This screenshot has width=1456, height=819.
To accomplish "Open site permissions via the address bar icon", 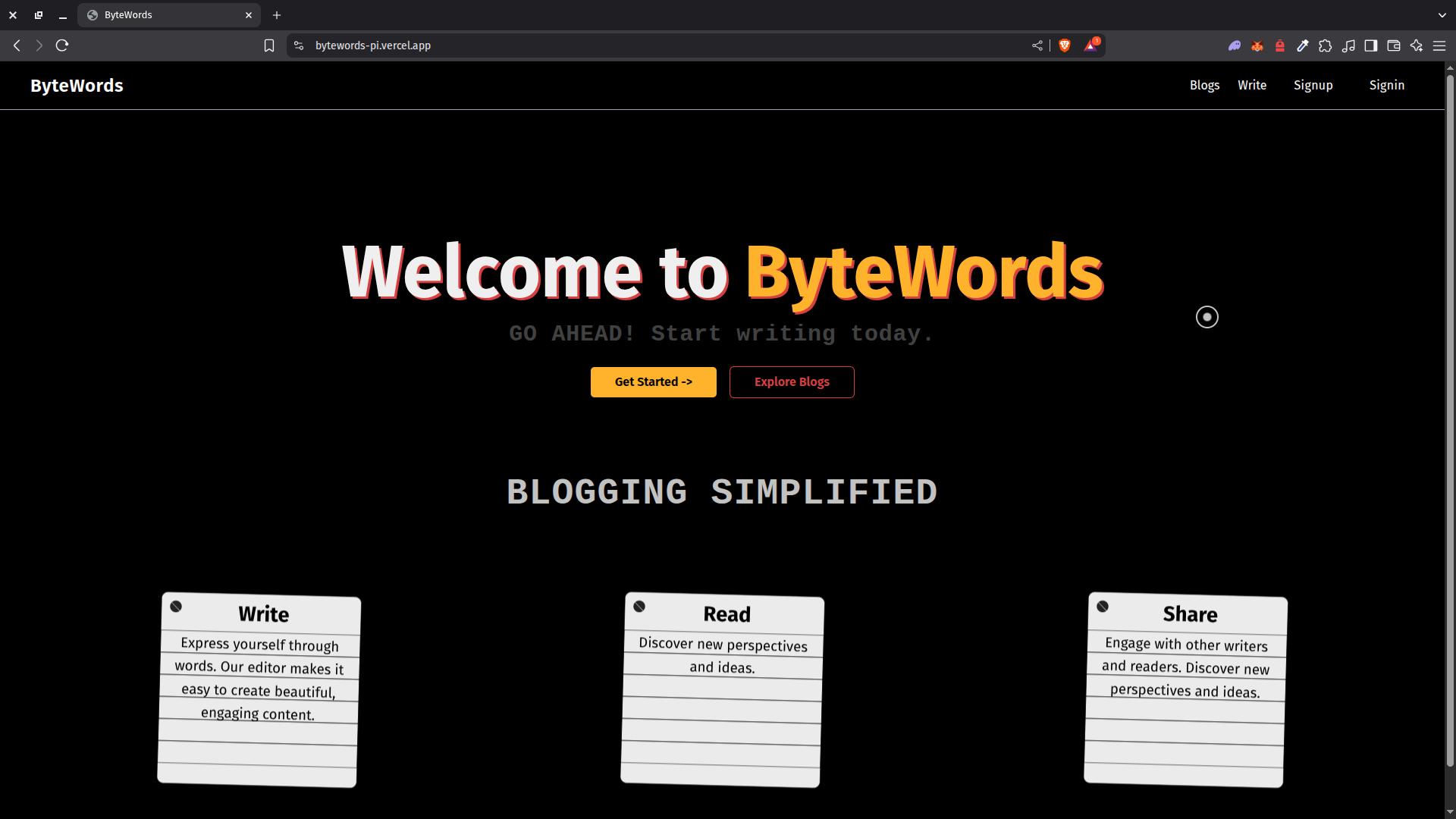I will pos(299,45).
